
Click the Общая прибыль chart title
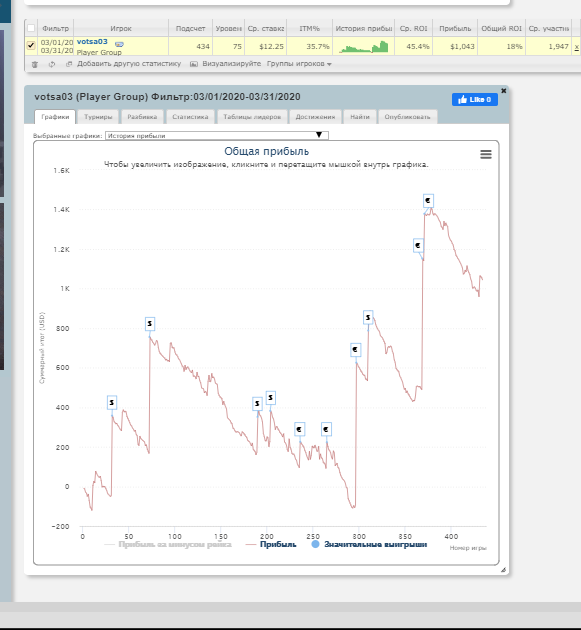[x=266, y=151]
